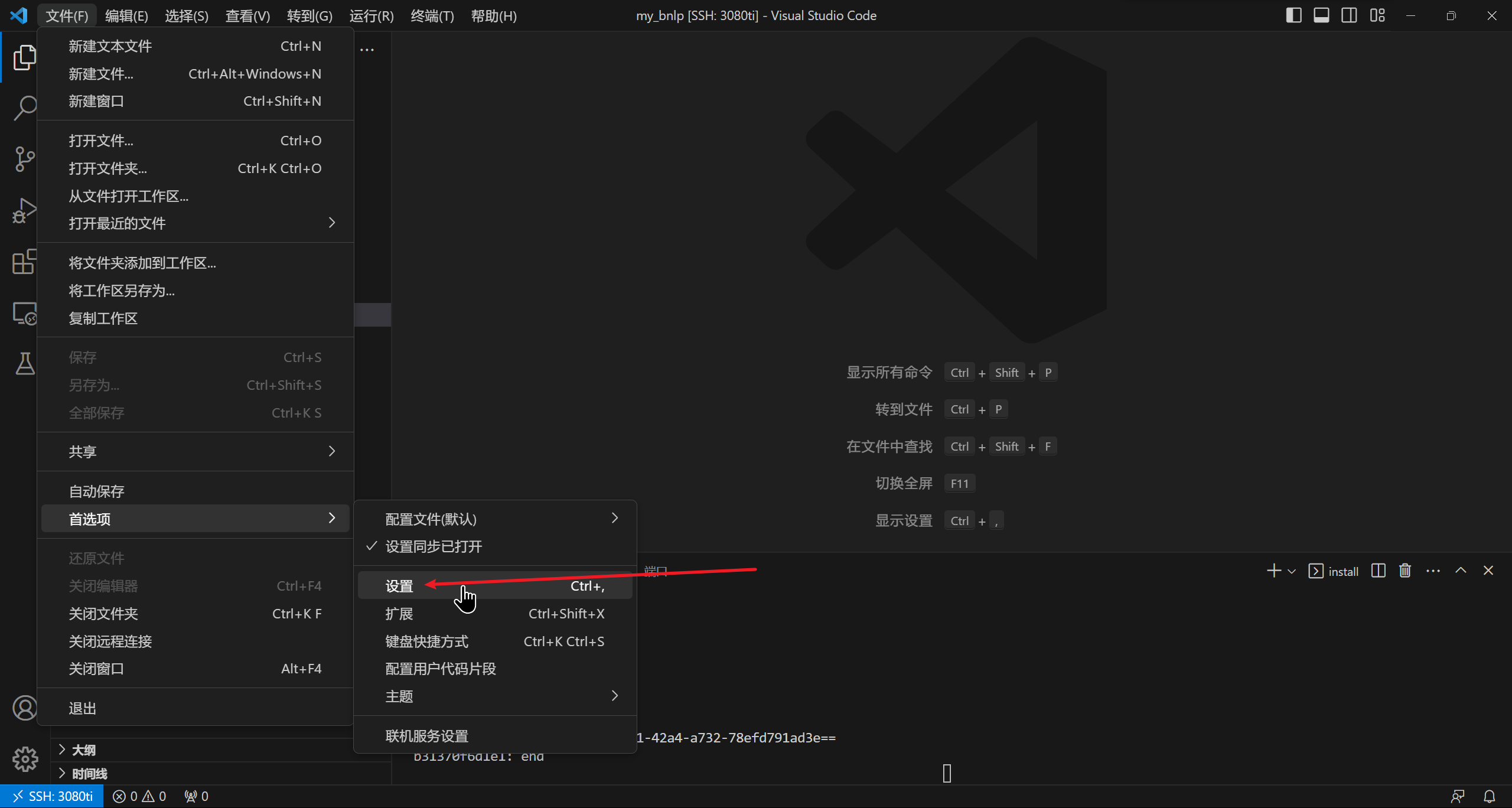This screenshot has width=1512, height=808.
Task: Choose 关闭远程连接 entry
Action: (x=195, y=641)
